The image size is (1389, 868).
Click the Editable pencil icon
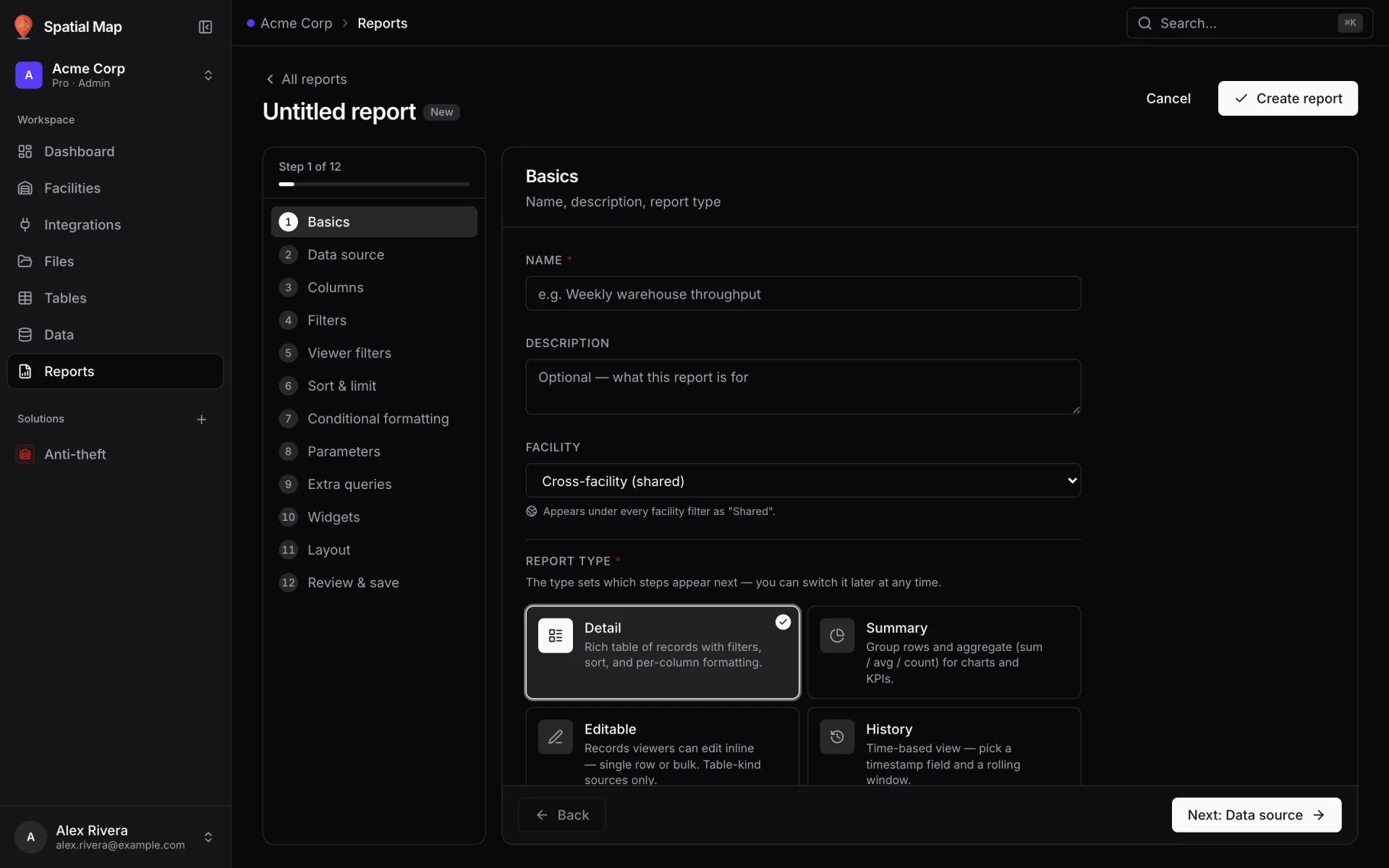556,737
